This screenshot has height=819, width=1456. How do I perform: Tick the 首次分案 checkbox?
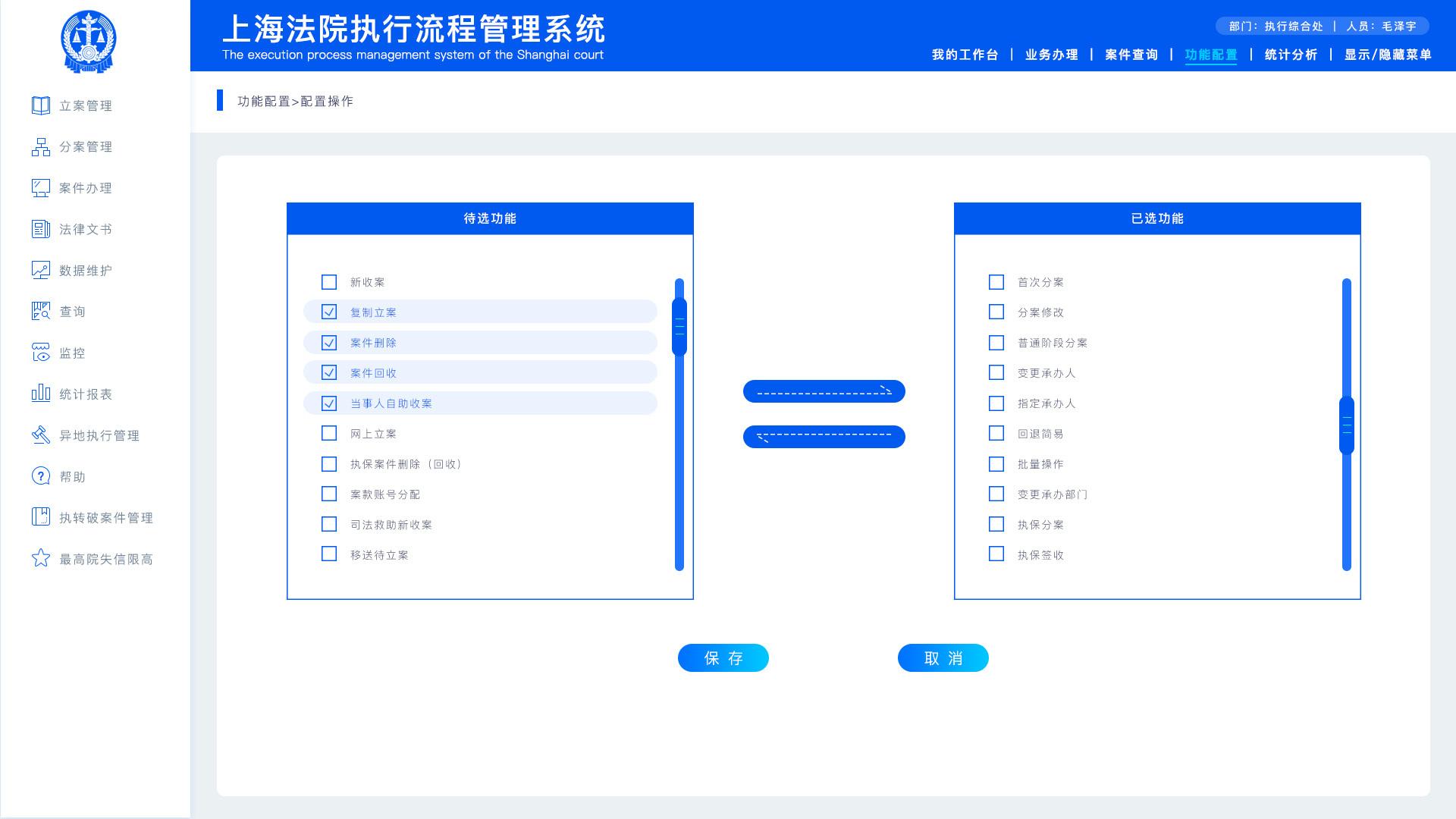click(x=996, y=282)
